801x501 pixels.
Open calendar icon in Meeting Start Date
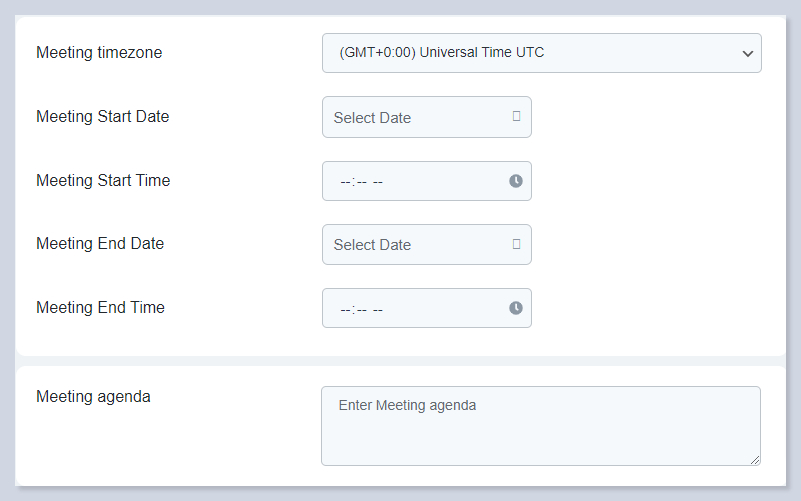[x=516, y=116]
